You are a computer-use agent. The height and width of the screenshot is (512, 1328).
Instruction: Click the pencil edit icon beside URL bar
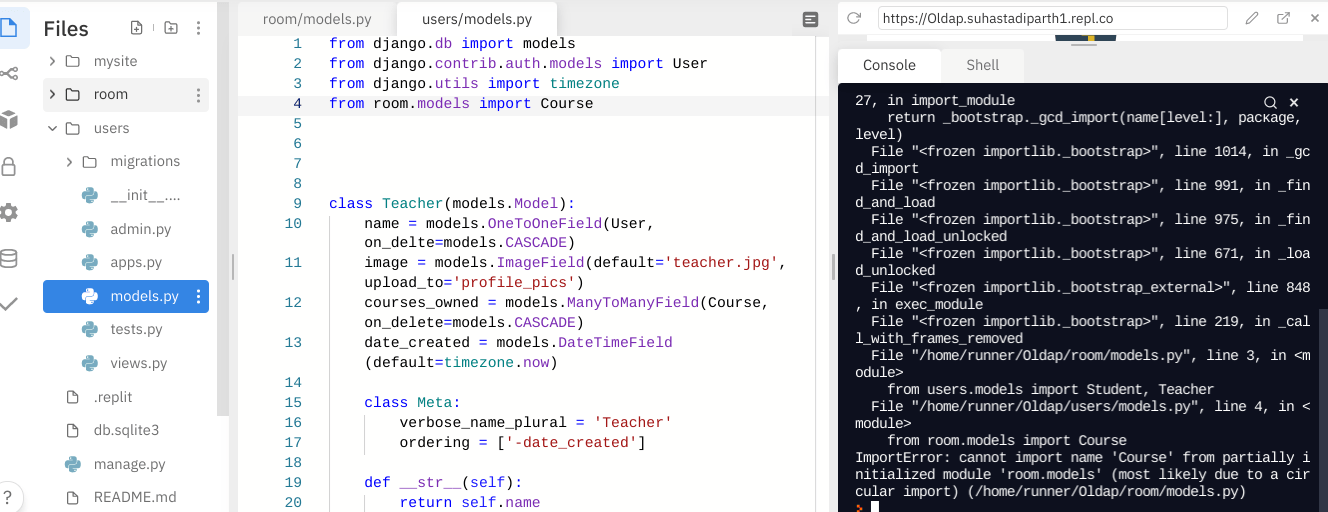pos(1252,18)
